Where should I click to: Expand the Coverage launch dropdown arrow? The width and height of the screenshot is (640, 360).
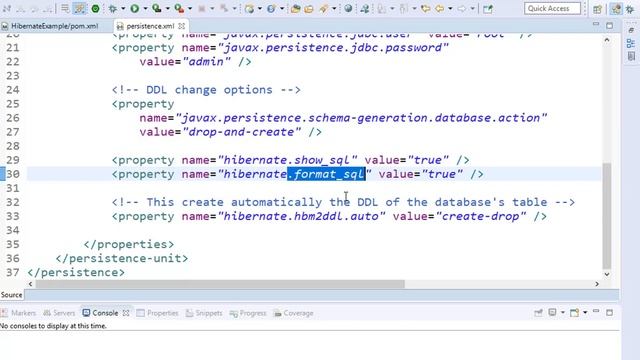click(167, 9)
